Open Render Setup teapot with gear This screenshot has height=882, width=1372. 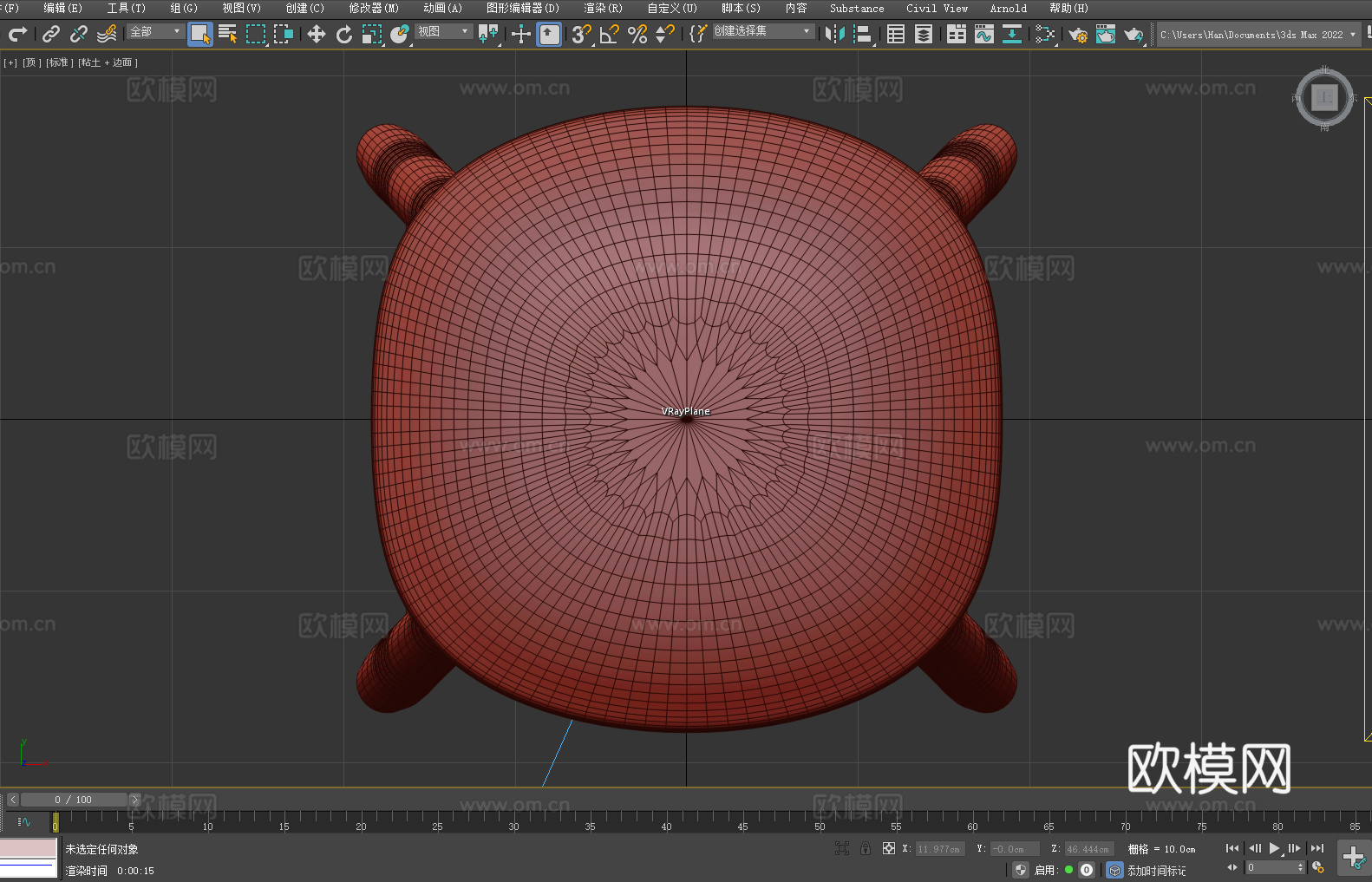pos(1078,34)
